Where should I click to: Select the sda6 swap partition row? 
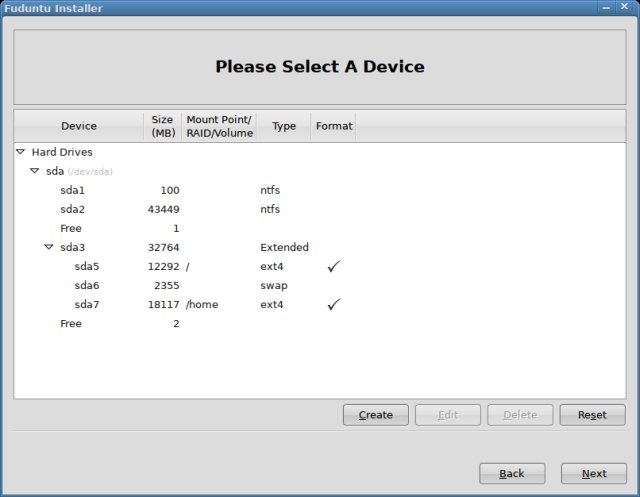pyautogui.click(x=320, y=285)
